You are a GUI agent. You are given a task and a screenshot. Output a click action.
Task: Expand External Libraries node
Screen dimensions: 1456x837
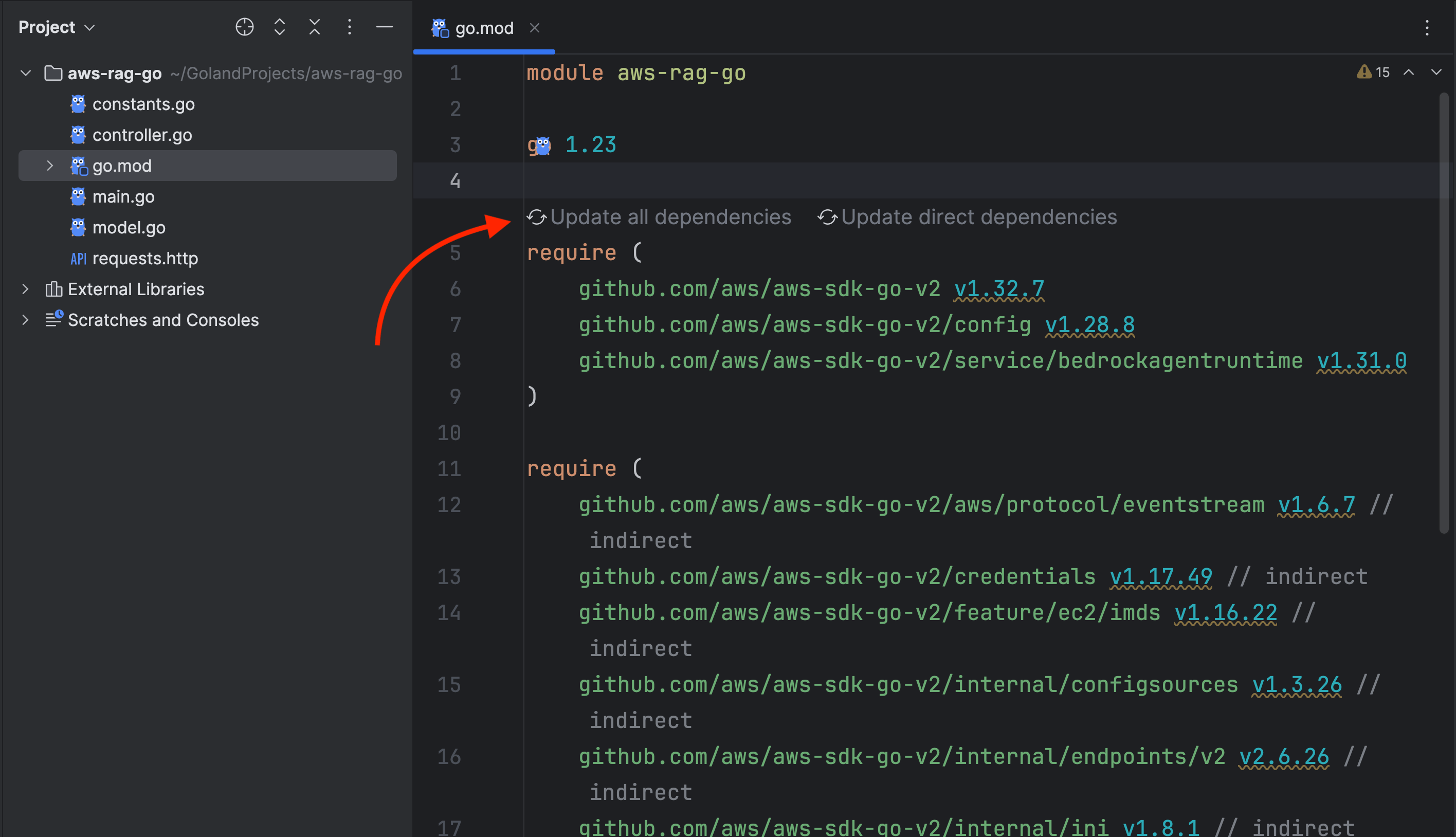pos(25,289)
